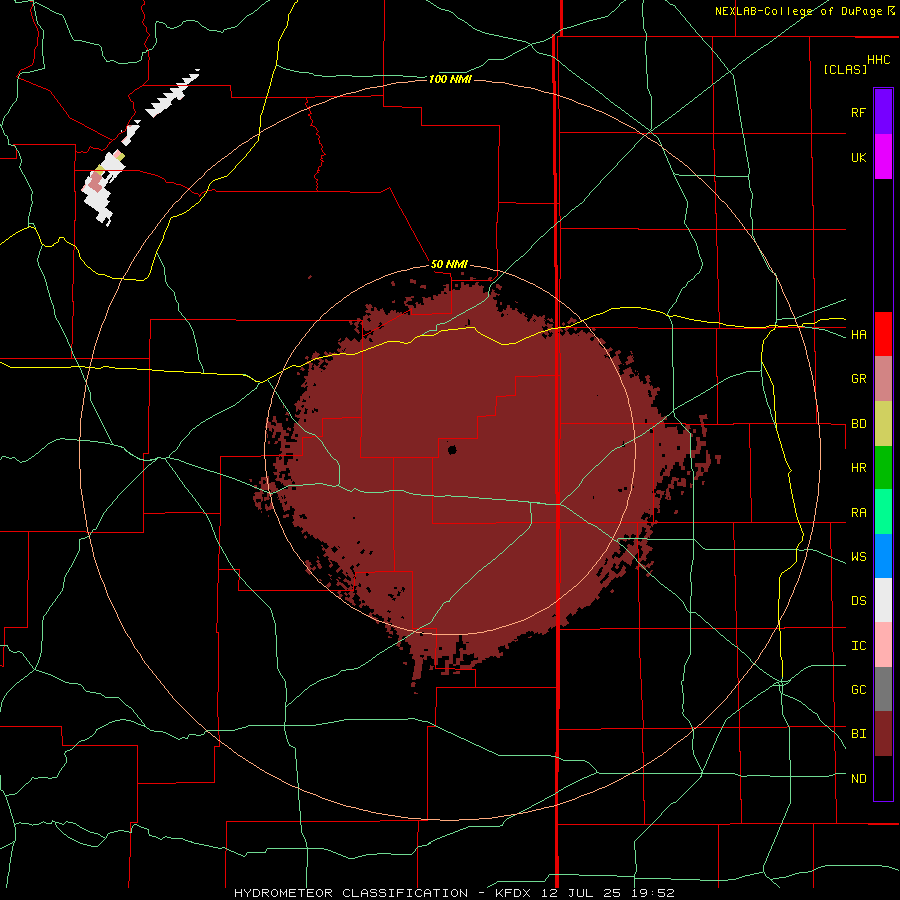Screen dimensions: 900x900
Task: Click the black ND legend swatch
Action: [x=883, y=778]
